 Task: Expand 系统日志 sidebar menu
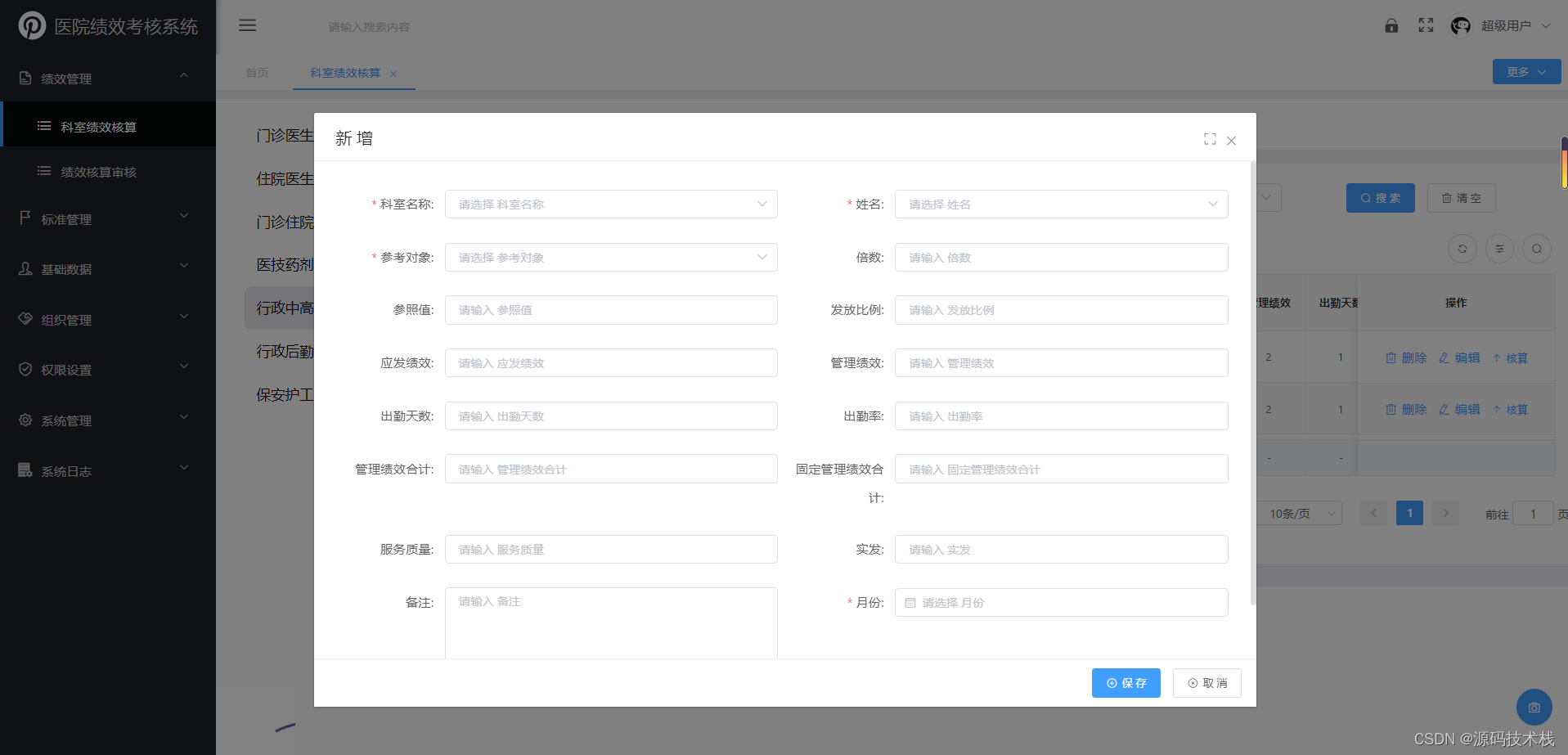coord(108,470)
